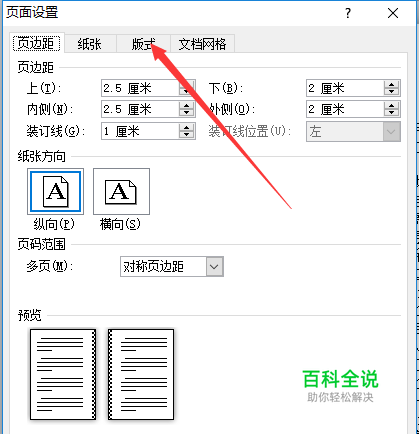
Task: Increase the 下(B) margin with up arrow
Action: (392, 84)
